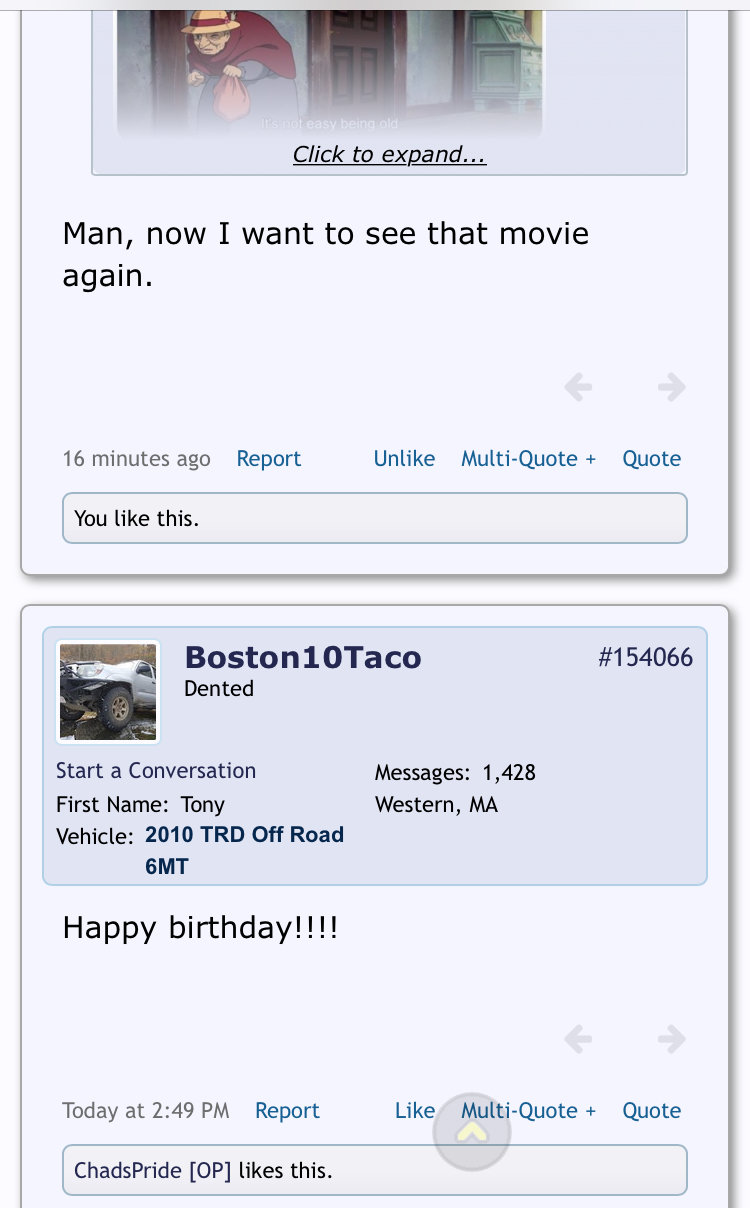Open Boston10Taco's profile via username
The height and width of the screenshot is (1208, 750).
click(x=303, y=657)
